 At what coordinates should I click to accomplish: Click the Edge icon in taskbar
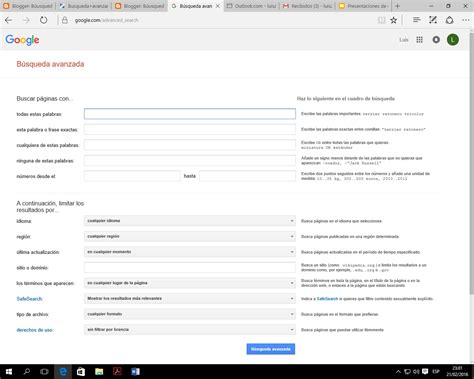pyautogui.click(x=63, y=372)
